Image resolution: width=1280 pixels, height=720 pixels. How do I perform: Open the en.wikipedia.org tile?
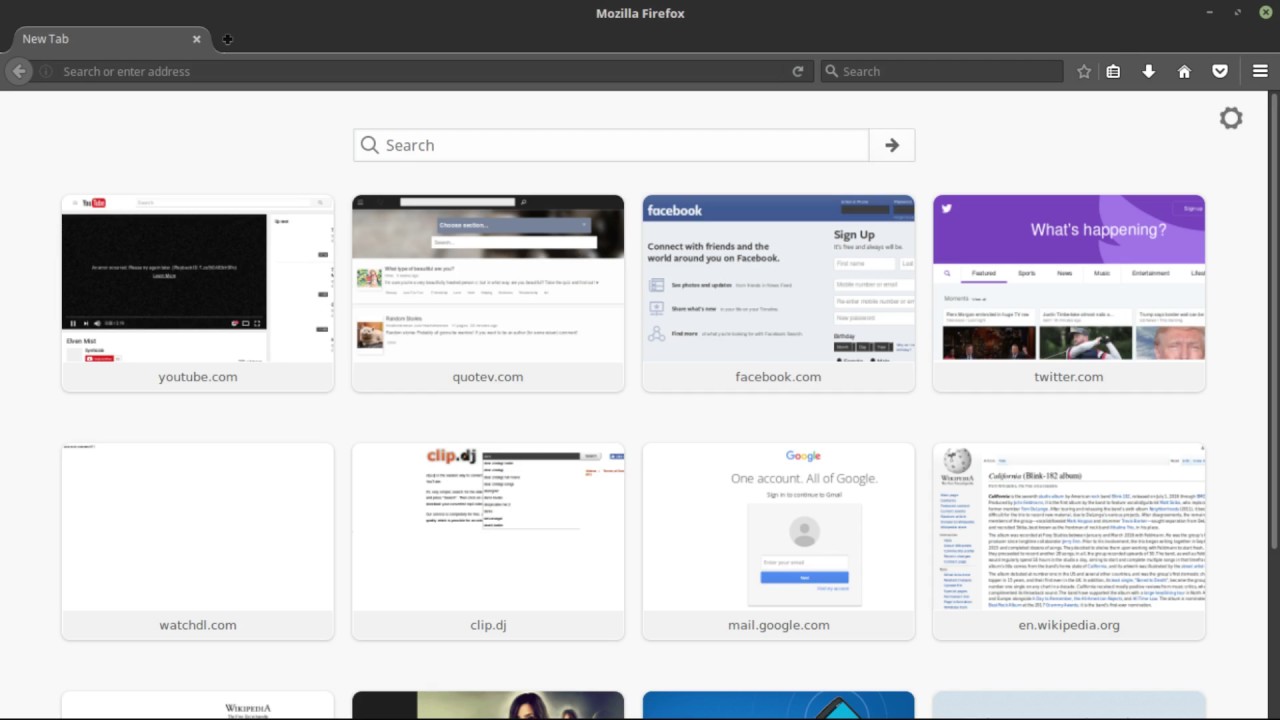pyautogui.click(x=1069, y=541)
